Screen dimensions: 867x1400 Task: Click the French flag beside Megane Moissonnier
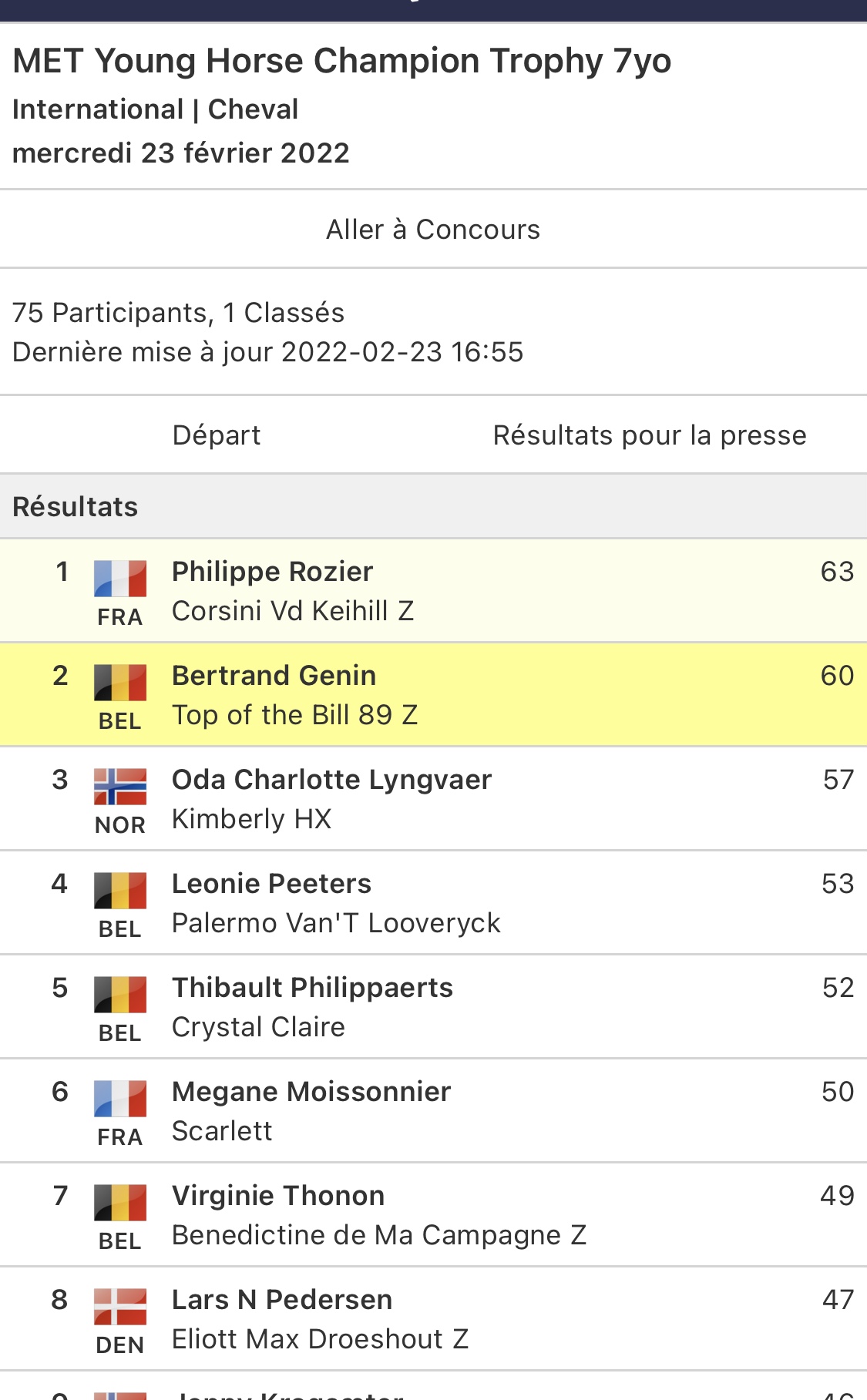120,1099
